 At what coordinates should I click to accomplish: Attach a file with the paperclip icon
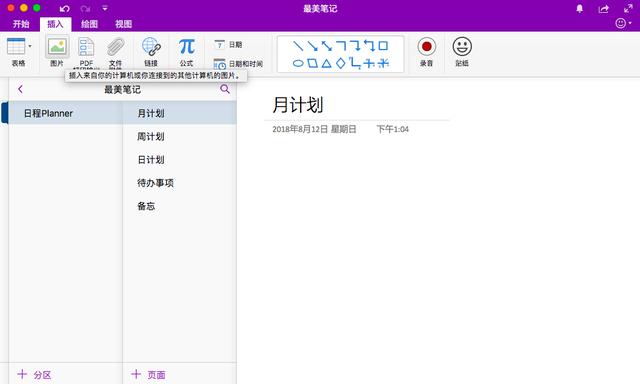click(x=116, y=47)
